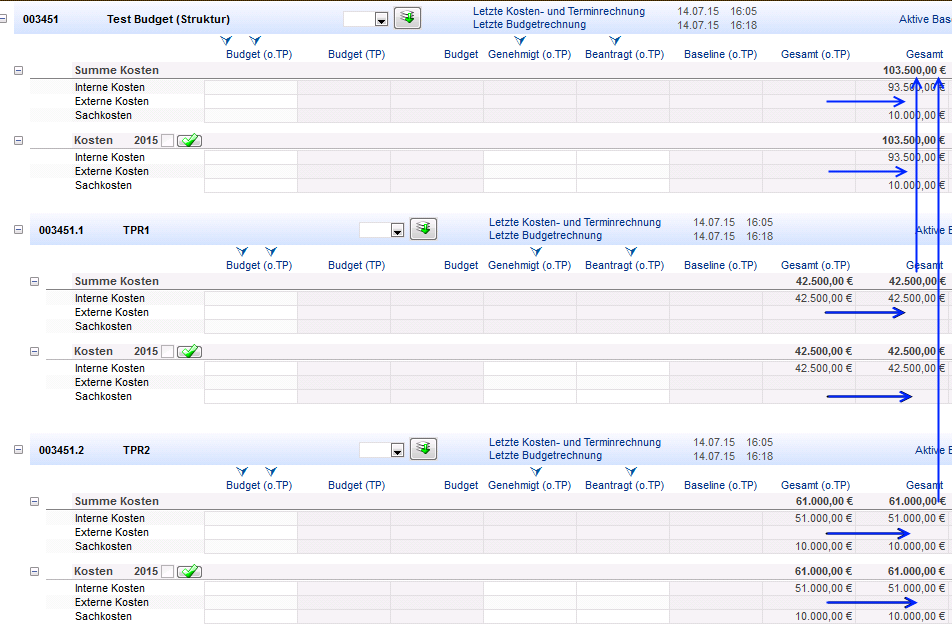Image resolution: width=952 pixels, height=629 pixels.
Task: Open Letzte Kosten- und Terminrechnung link for 003451
Action: coord(559,12)
